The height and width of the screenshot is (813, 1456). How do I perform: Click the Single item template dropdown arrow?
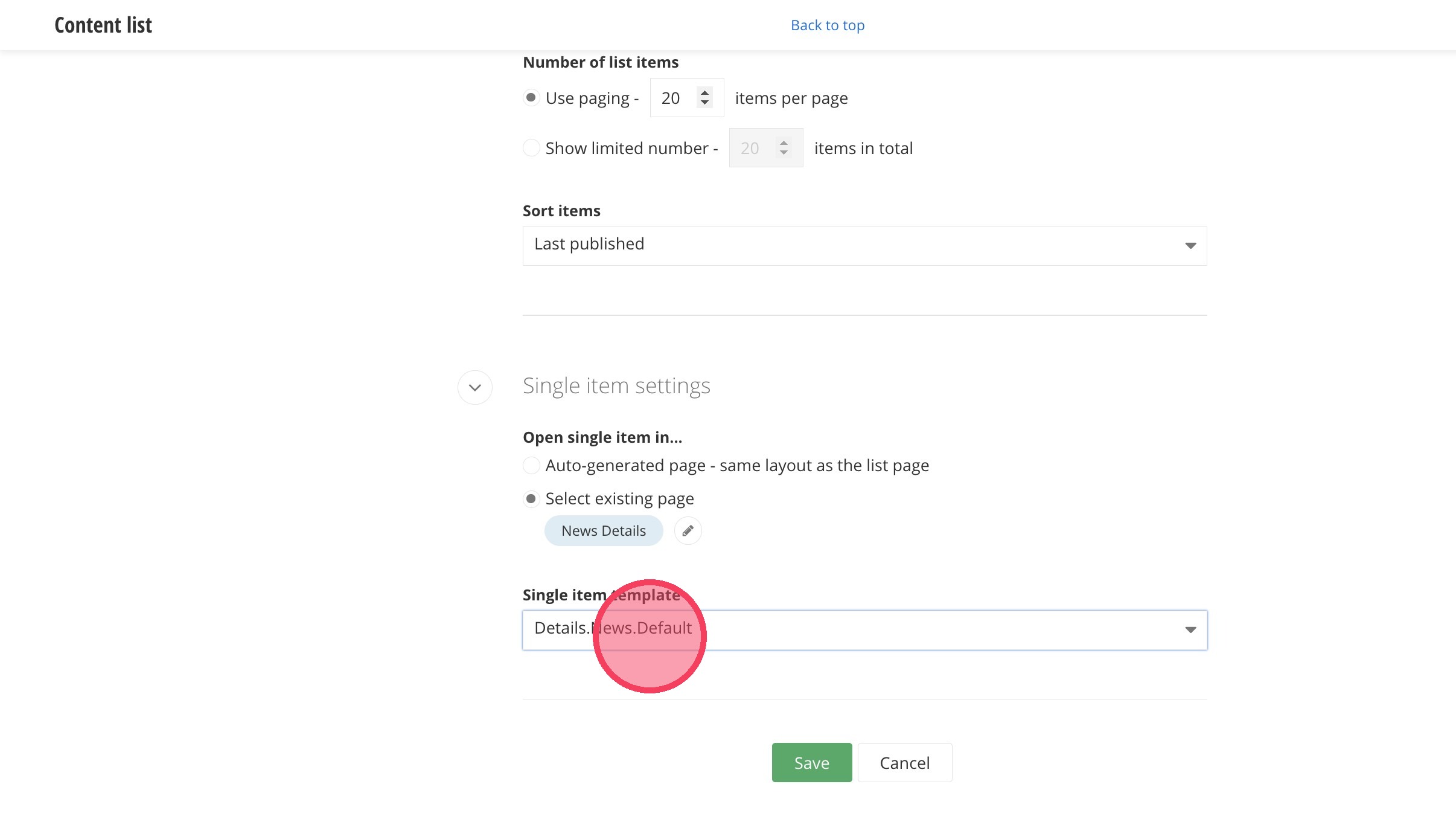tap(1190, 630)
